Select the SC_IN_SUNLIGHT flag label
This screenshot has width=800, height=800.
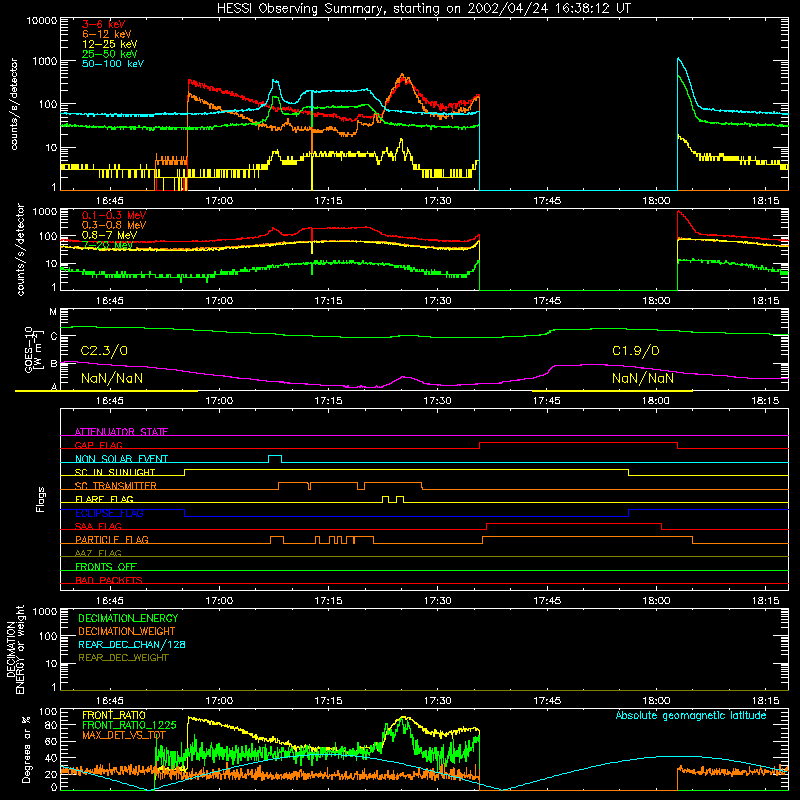pos(115,472)
